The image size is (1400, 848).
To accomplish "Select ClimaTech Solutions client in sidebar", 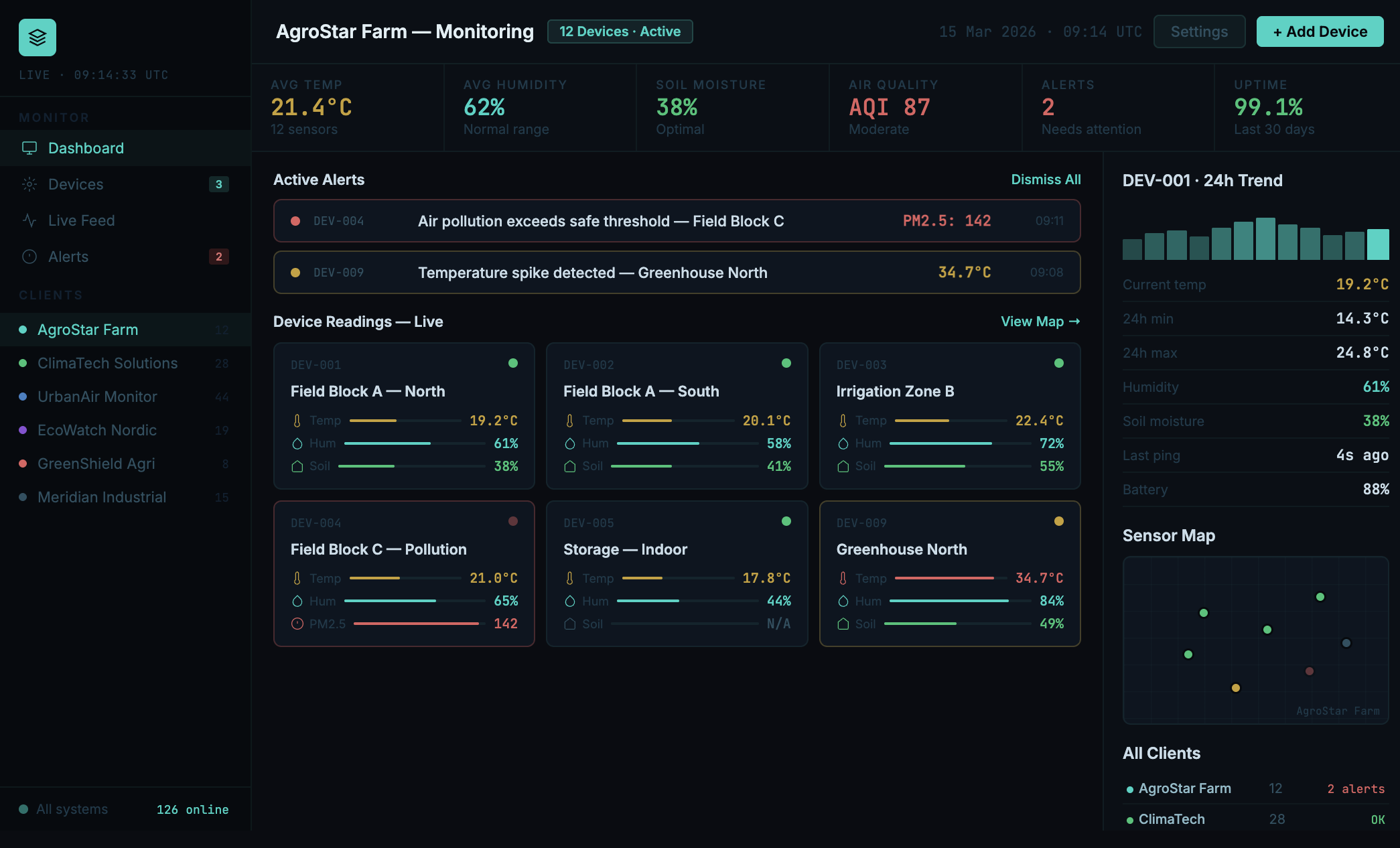I will [107, 363].
